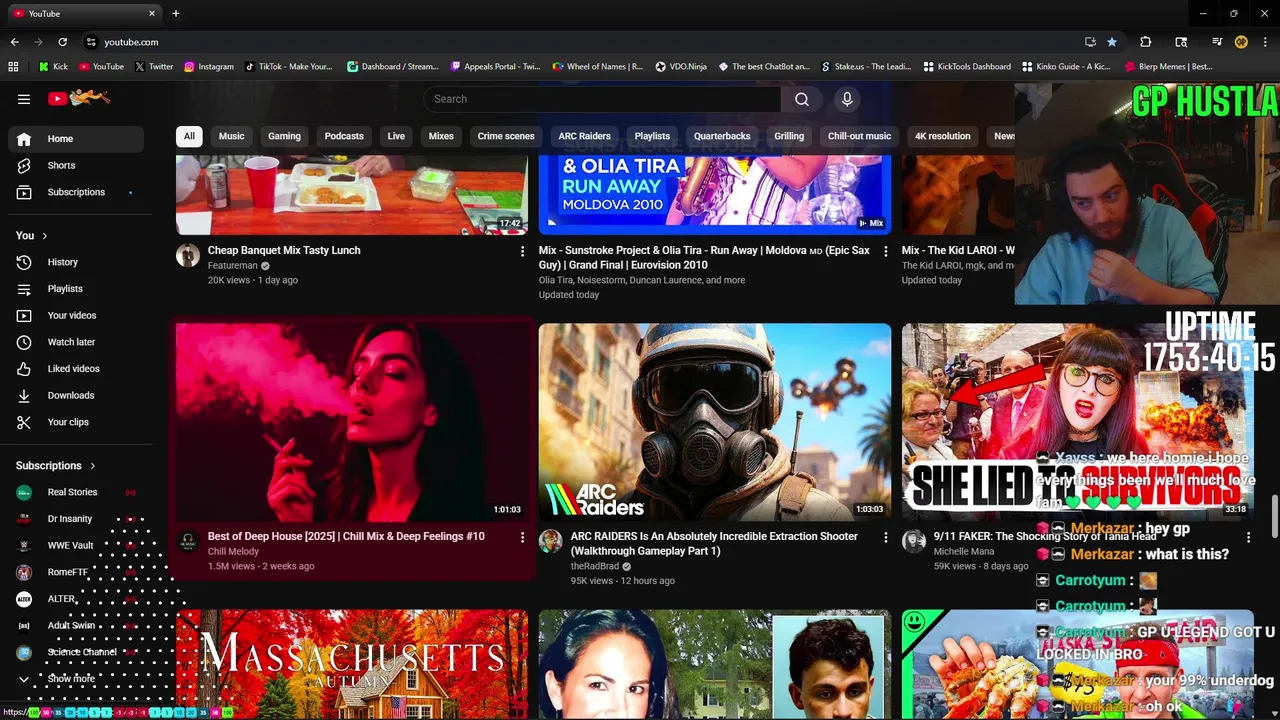Image resolution: width=1280 pixels, height=720 pixels.
Task: Open the theRadBrad channel name
Action: pyautogui.click(x=595, y=566)
